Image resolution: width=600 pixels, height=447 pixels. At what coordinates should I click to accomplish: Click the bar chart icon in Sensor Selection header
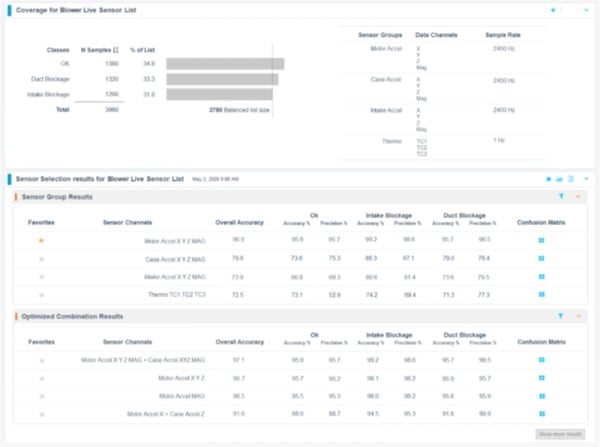tap(559, 178)
